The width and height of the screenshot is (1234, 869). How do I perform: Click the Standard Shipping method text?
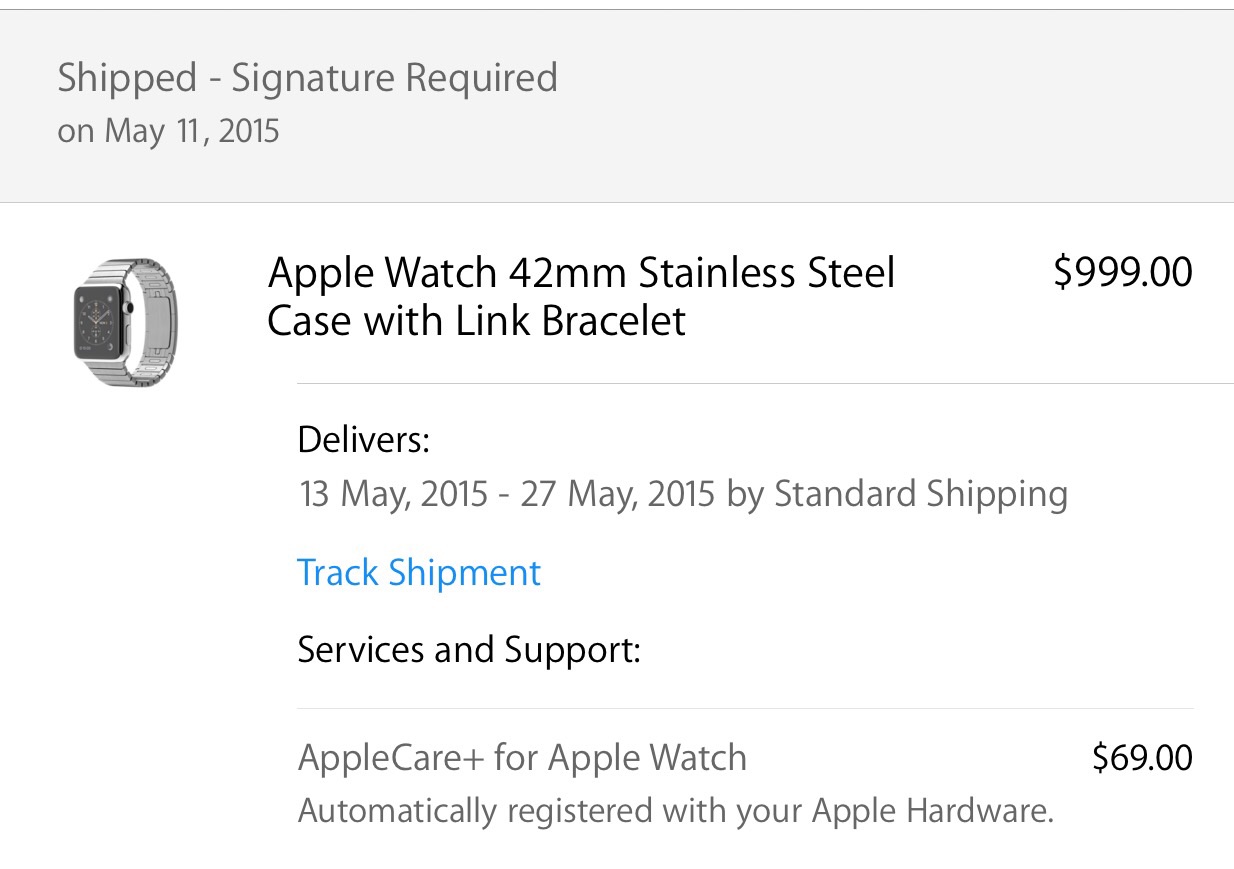(921, 494)
